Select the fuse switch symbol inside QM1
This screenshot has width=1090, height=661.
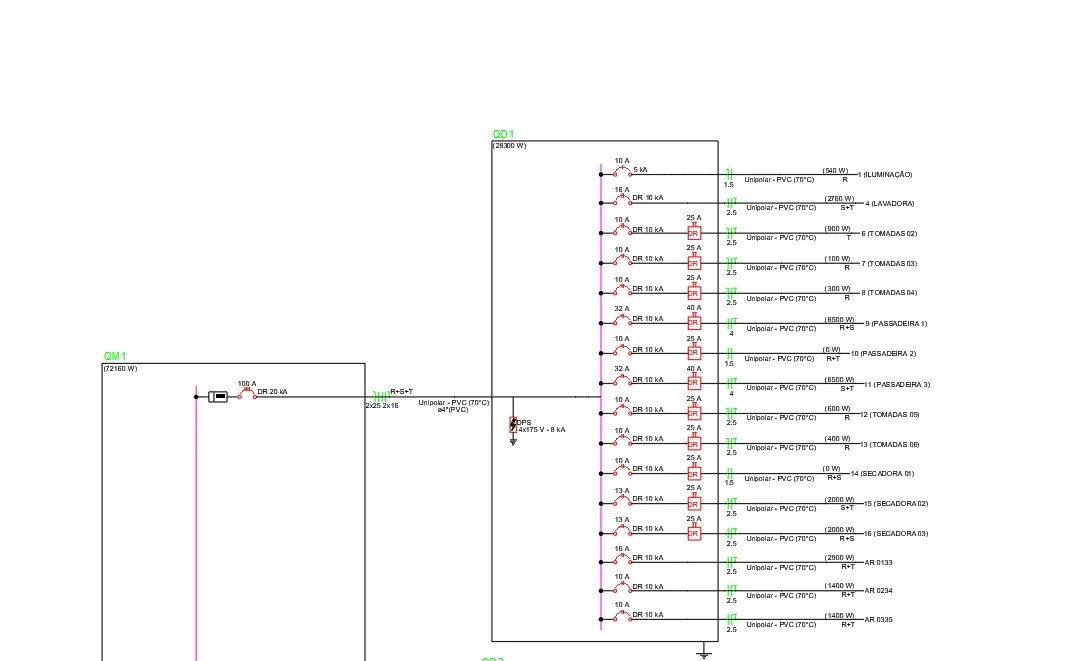click(x=218, y=396)
